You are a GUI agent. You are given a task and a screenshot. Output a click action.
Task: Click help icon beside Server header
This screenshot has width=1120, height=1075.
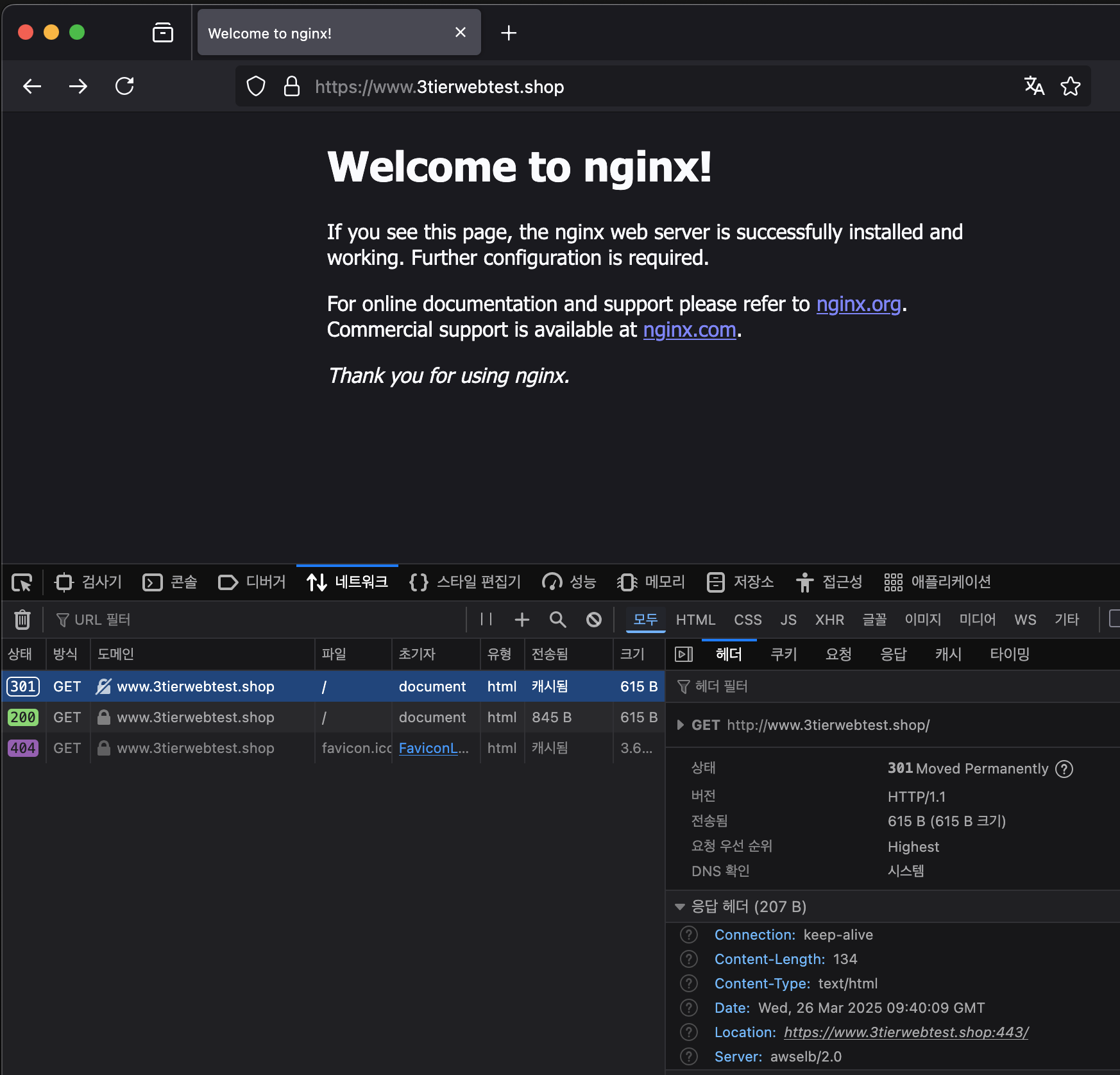click(689, 1057)
